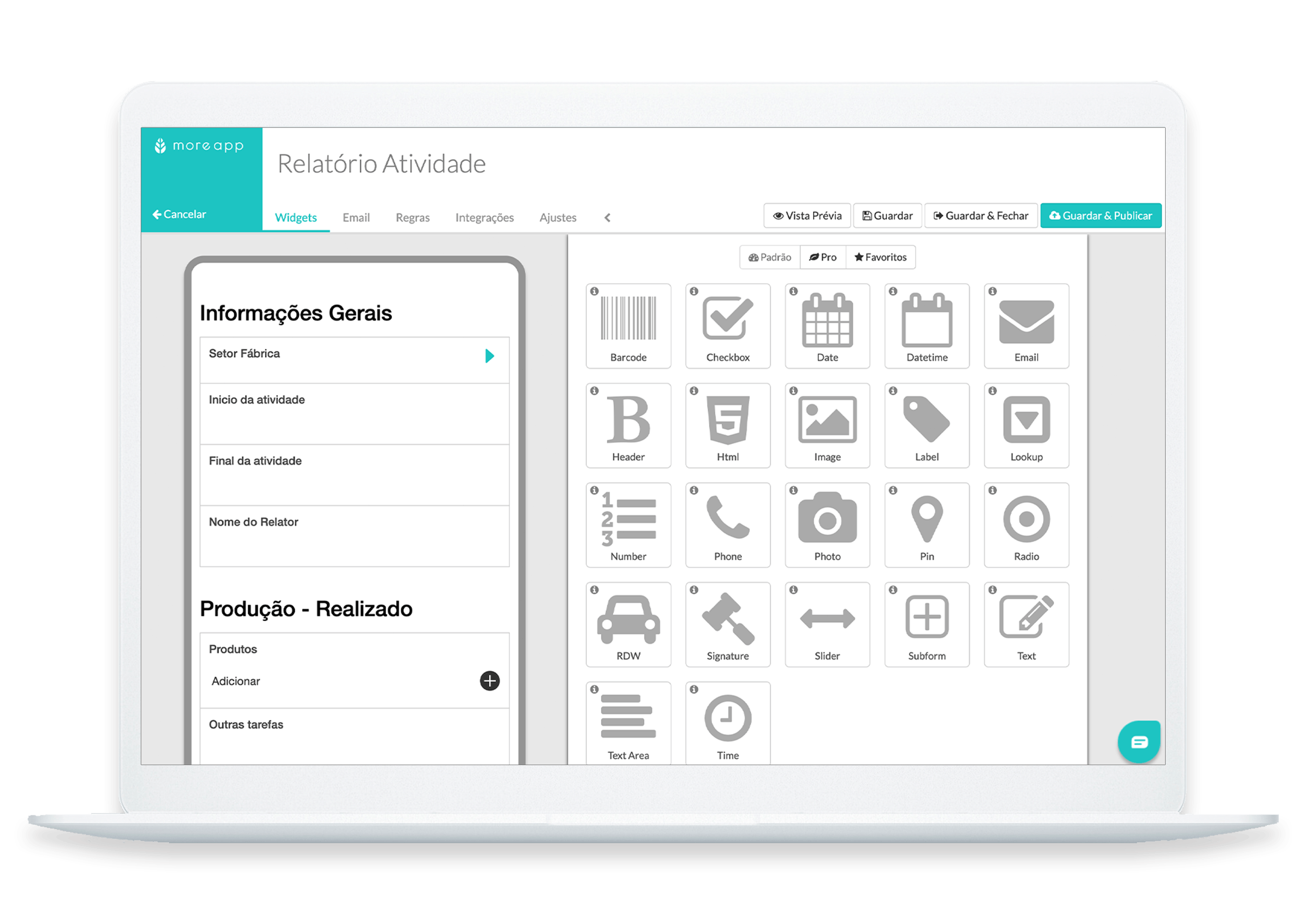Viewport: 1305px width, 924px height.
Task: Select the Slider widget
Action: point(828,624)
